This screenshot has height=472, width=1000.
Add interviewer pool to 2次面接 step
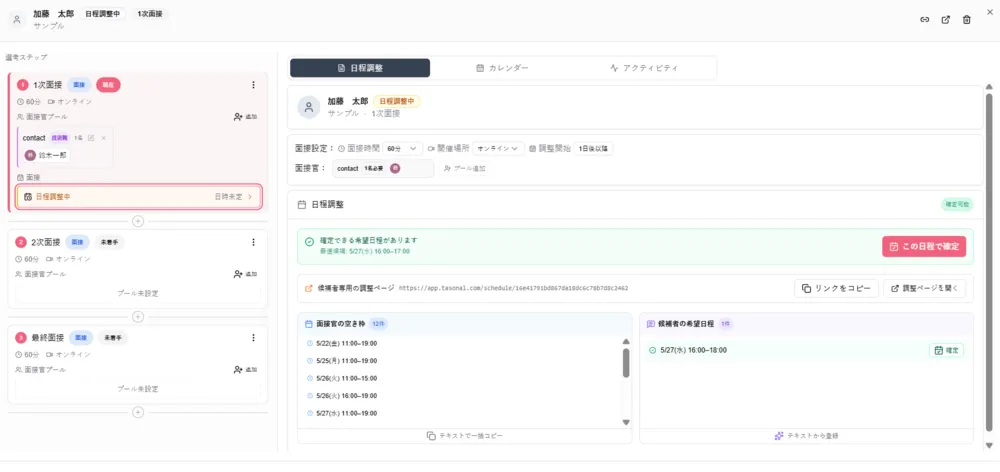(246, 274)
